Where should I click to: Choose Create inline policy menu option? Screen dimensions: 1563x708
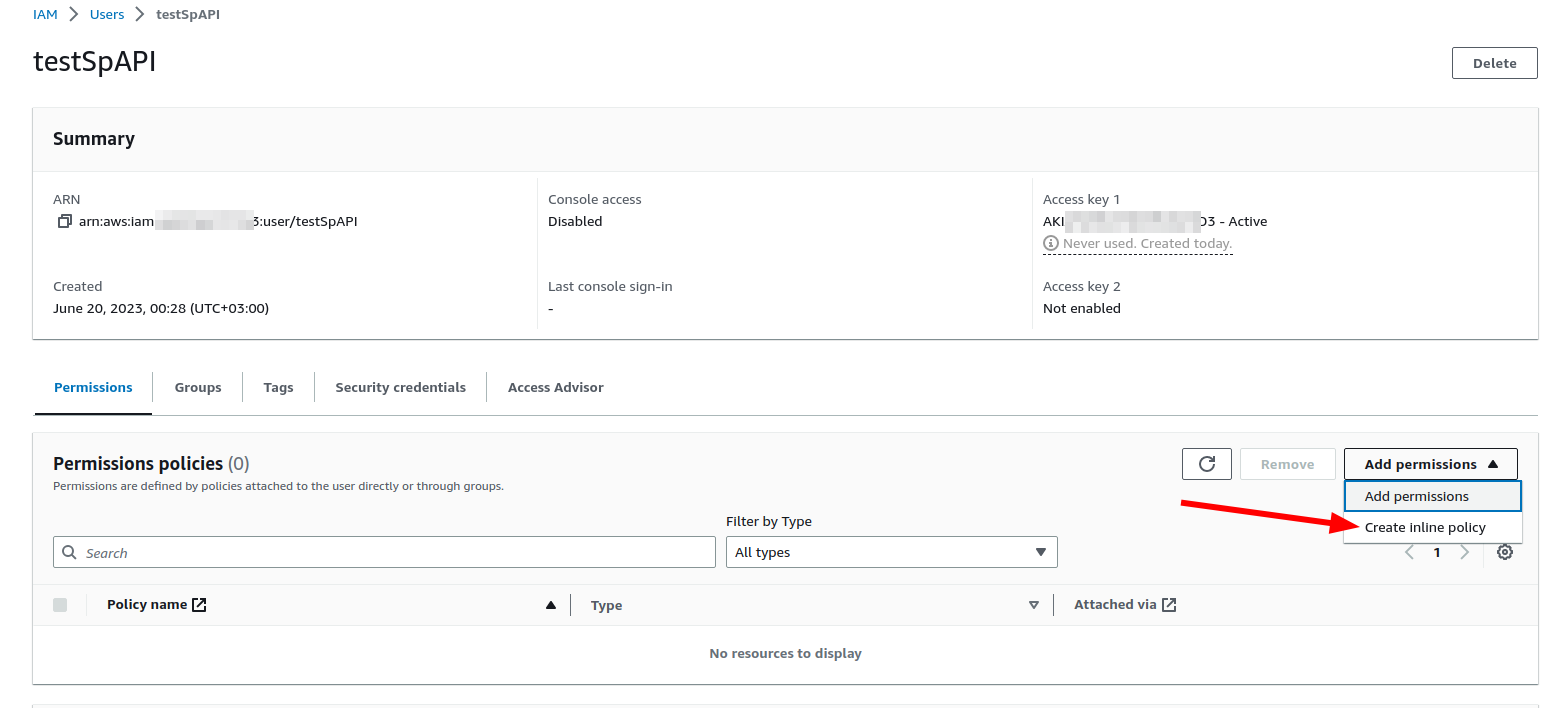[1432, 527]
